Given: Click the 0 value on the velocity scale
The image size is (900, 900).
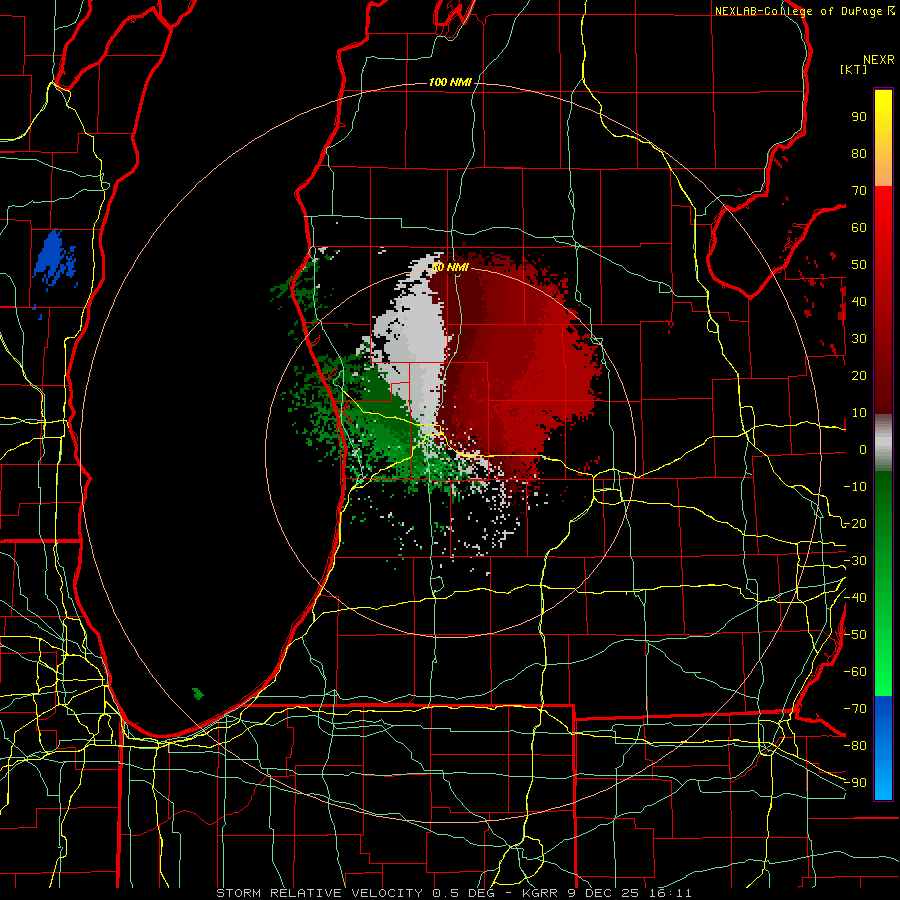Looking at the screenshot, I should 863,449.
